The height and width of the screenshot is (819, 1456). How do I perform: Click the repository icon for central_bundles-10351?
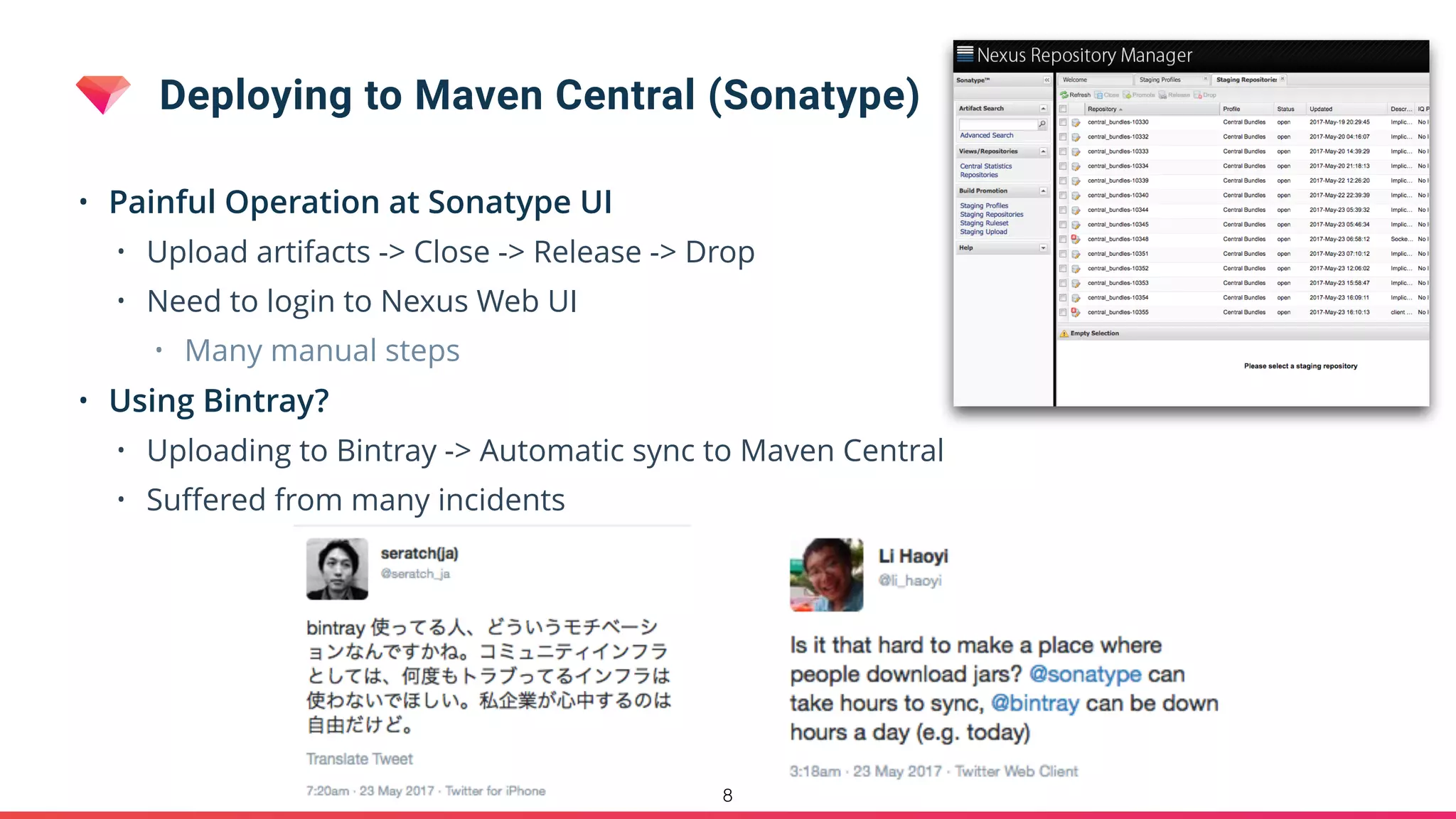tap(1076, 254)
